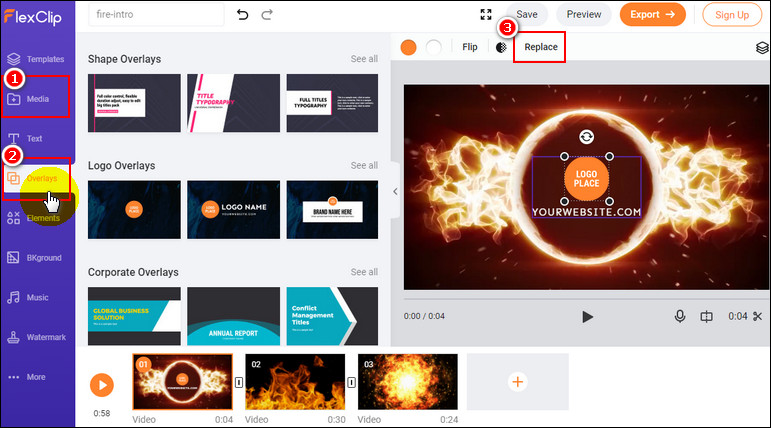Select the BRAND NAME HERE overlay
The image size is (771, 428).
332,210
